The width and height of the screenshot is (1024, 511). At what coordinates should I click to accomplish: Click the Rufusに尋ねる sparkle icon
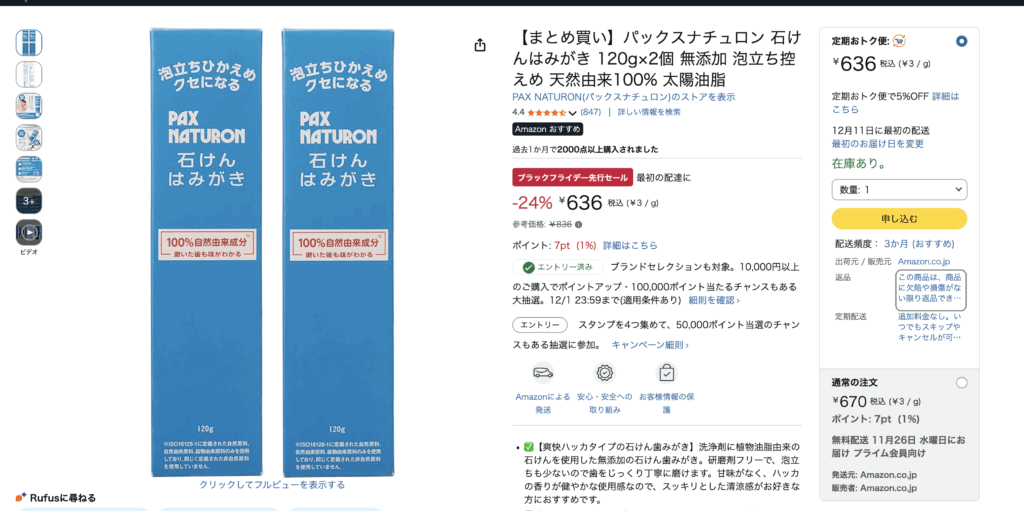coord(21,497)
